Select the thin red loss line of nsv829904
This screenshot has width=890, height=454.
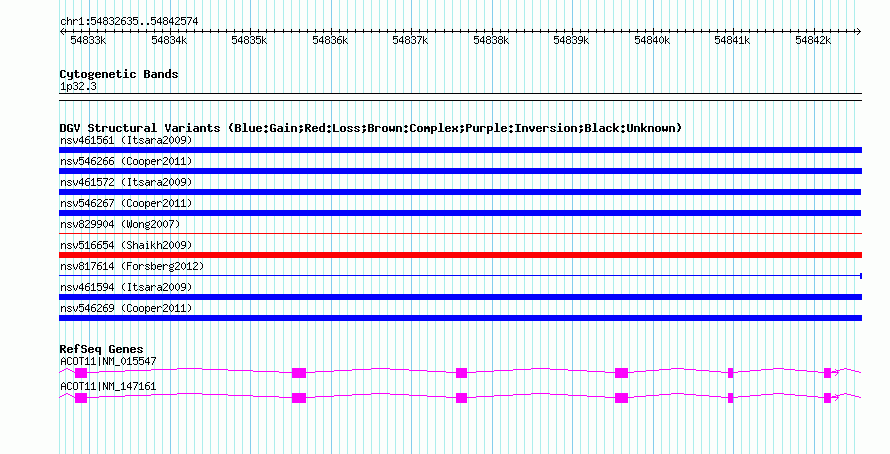(x=460, y=233)
